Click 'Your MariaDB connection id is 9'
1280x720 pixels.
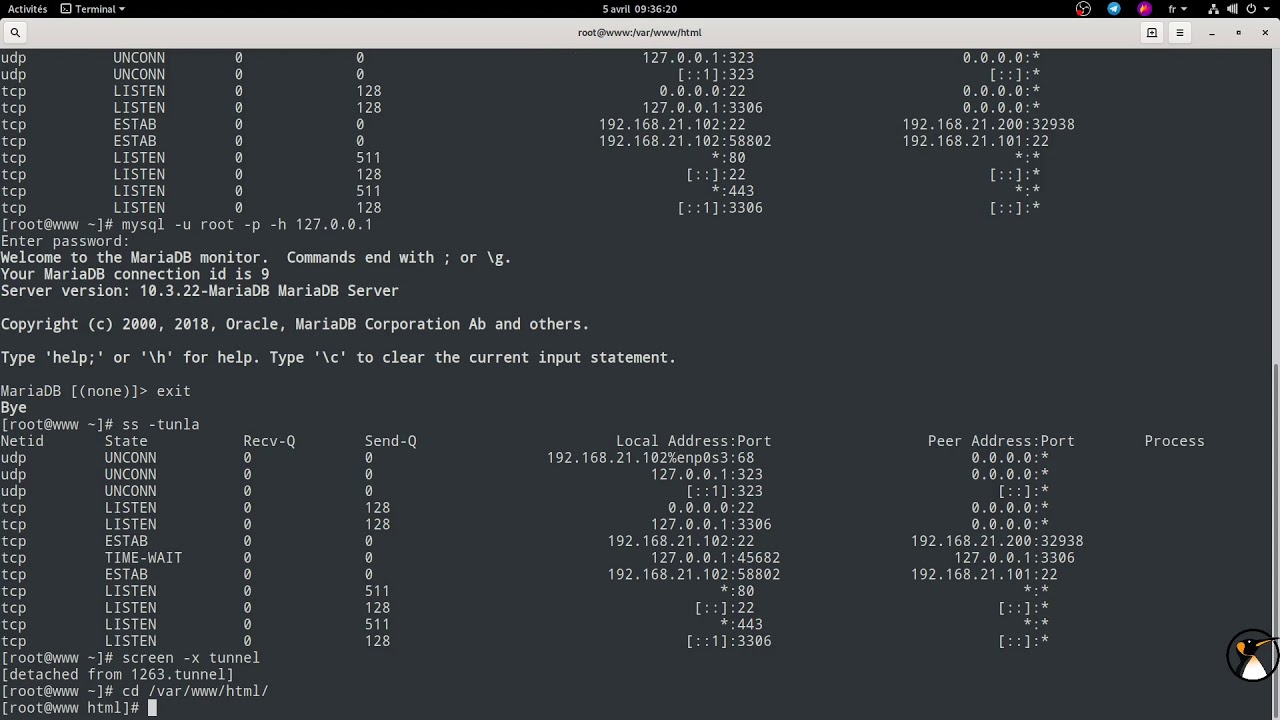[135, 274]
